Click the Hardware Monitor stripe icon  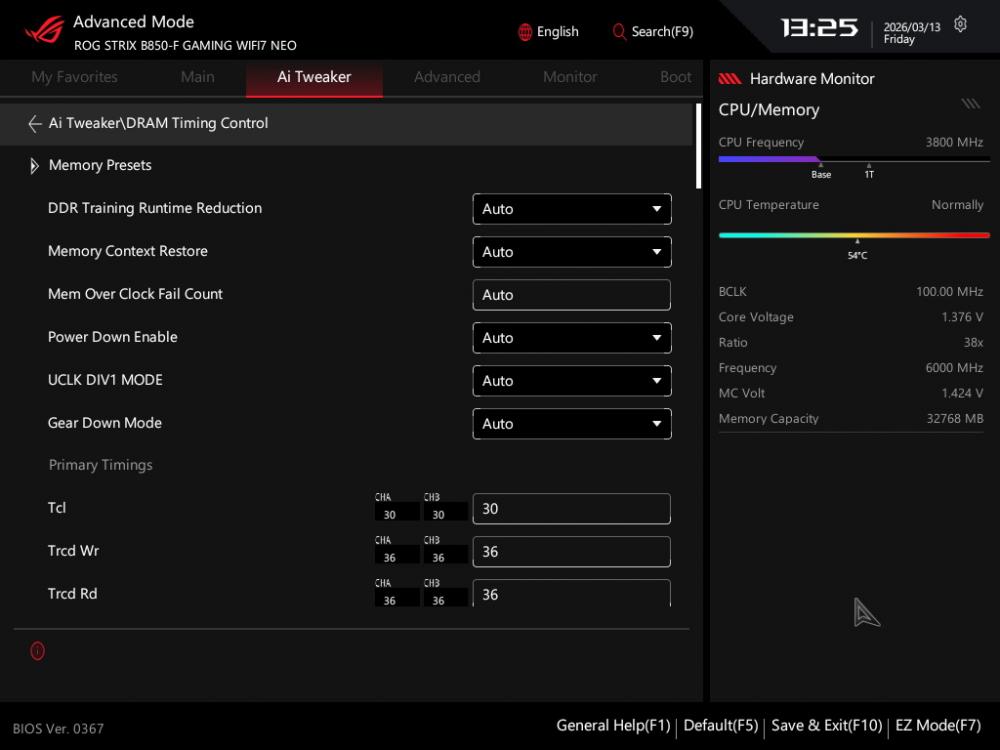point(730,79)
